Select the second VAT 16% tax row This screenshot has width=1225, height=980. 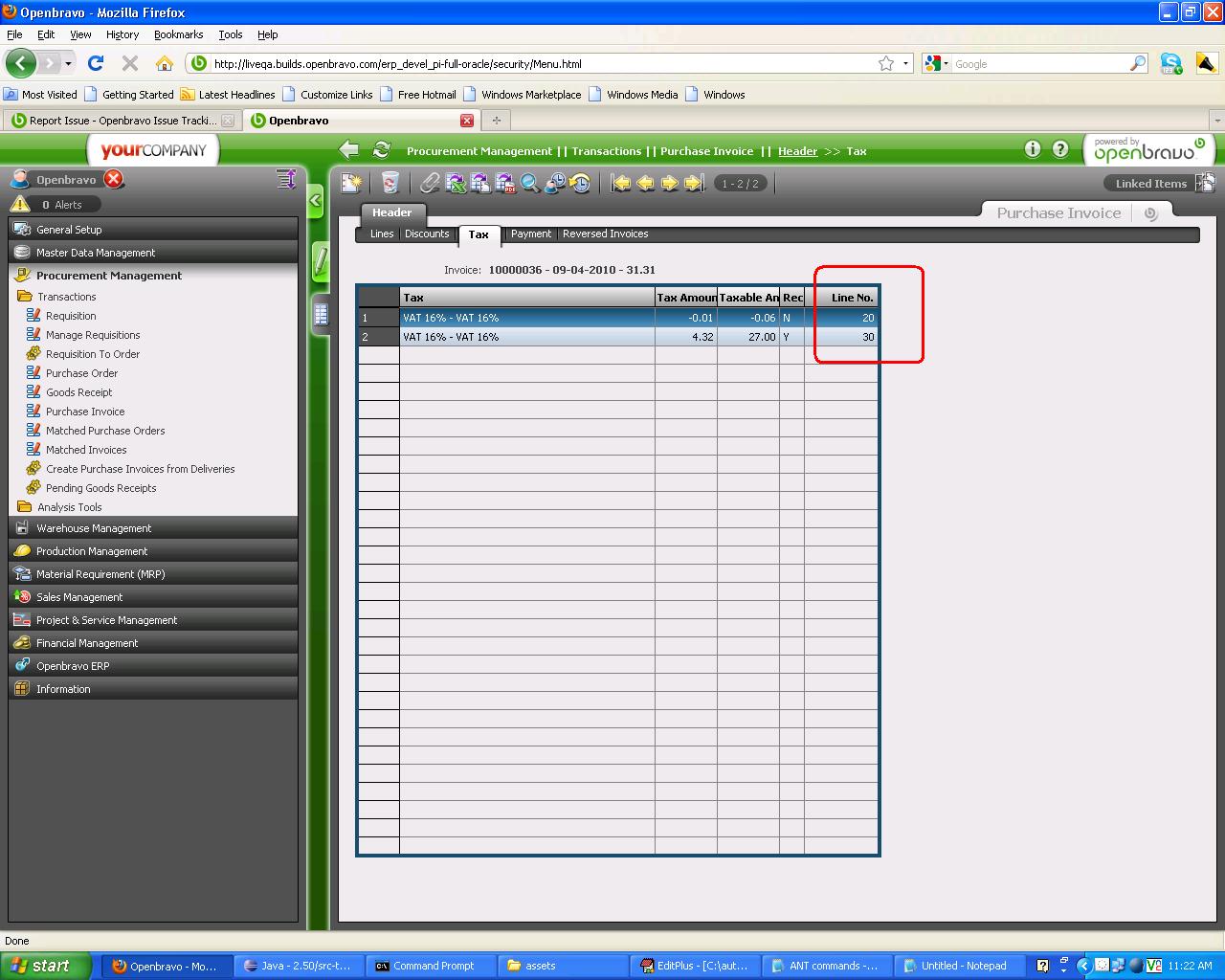point(526,337)
